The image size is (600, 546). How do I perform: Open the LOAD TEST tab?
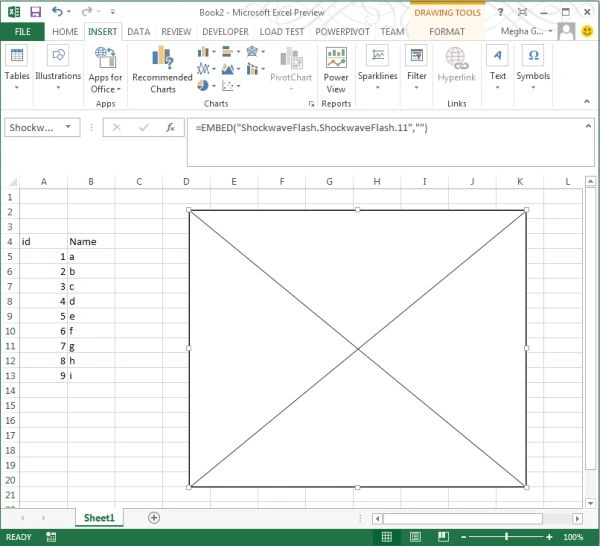click(x=282, y=32)
